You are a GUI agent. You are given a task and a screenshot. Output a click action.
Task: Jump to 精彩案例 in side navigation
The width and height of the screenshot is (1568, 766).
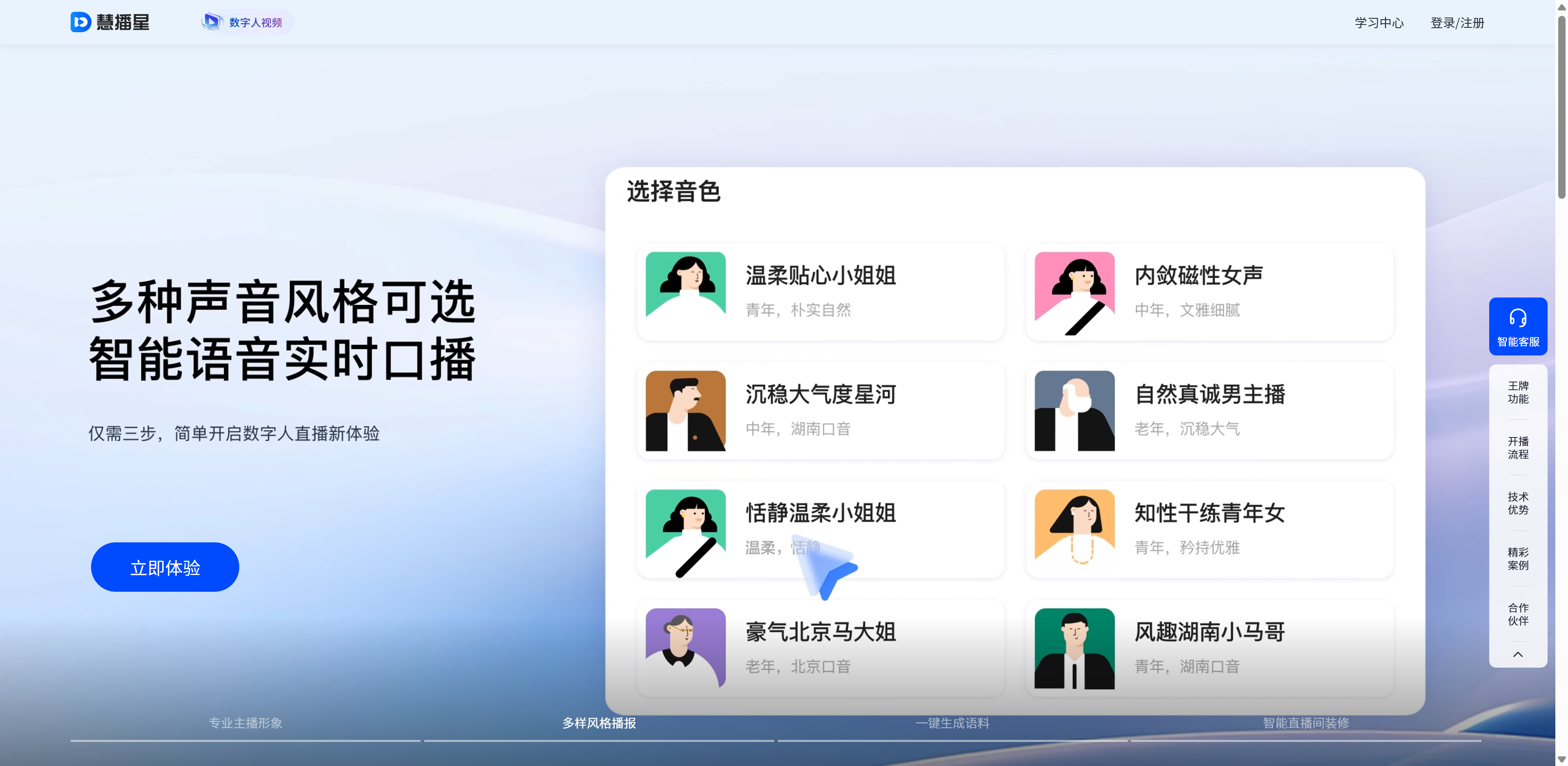point(1517,559)
